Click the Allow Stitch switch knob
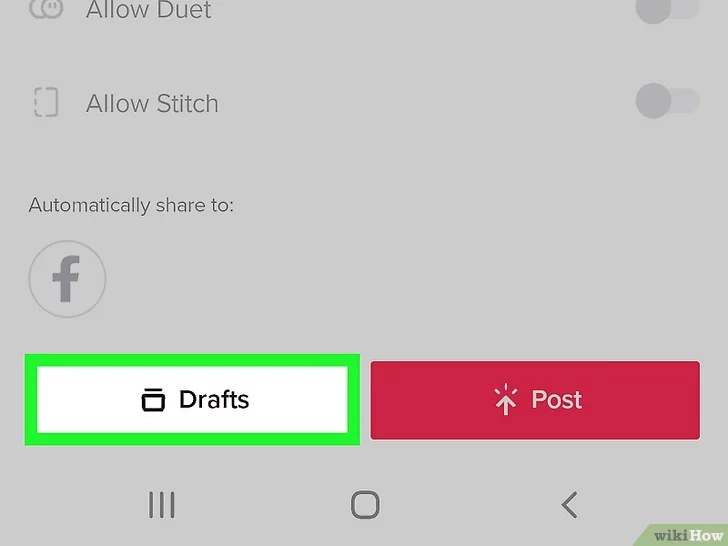This screenshot has height=546, width=728. pos(653,101)
